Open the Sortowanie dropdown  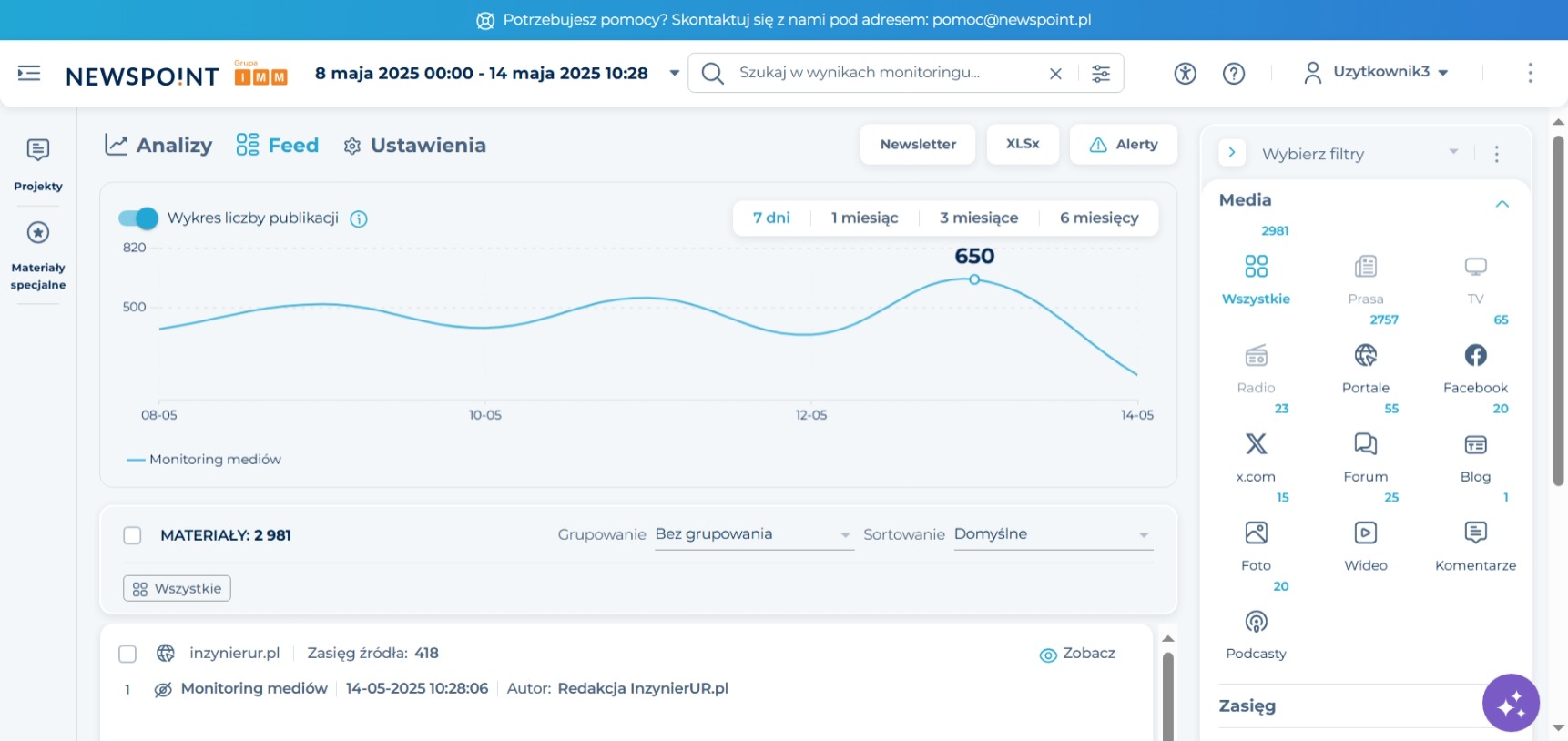1053,534
